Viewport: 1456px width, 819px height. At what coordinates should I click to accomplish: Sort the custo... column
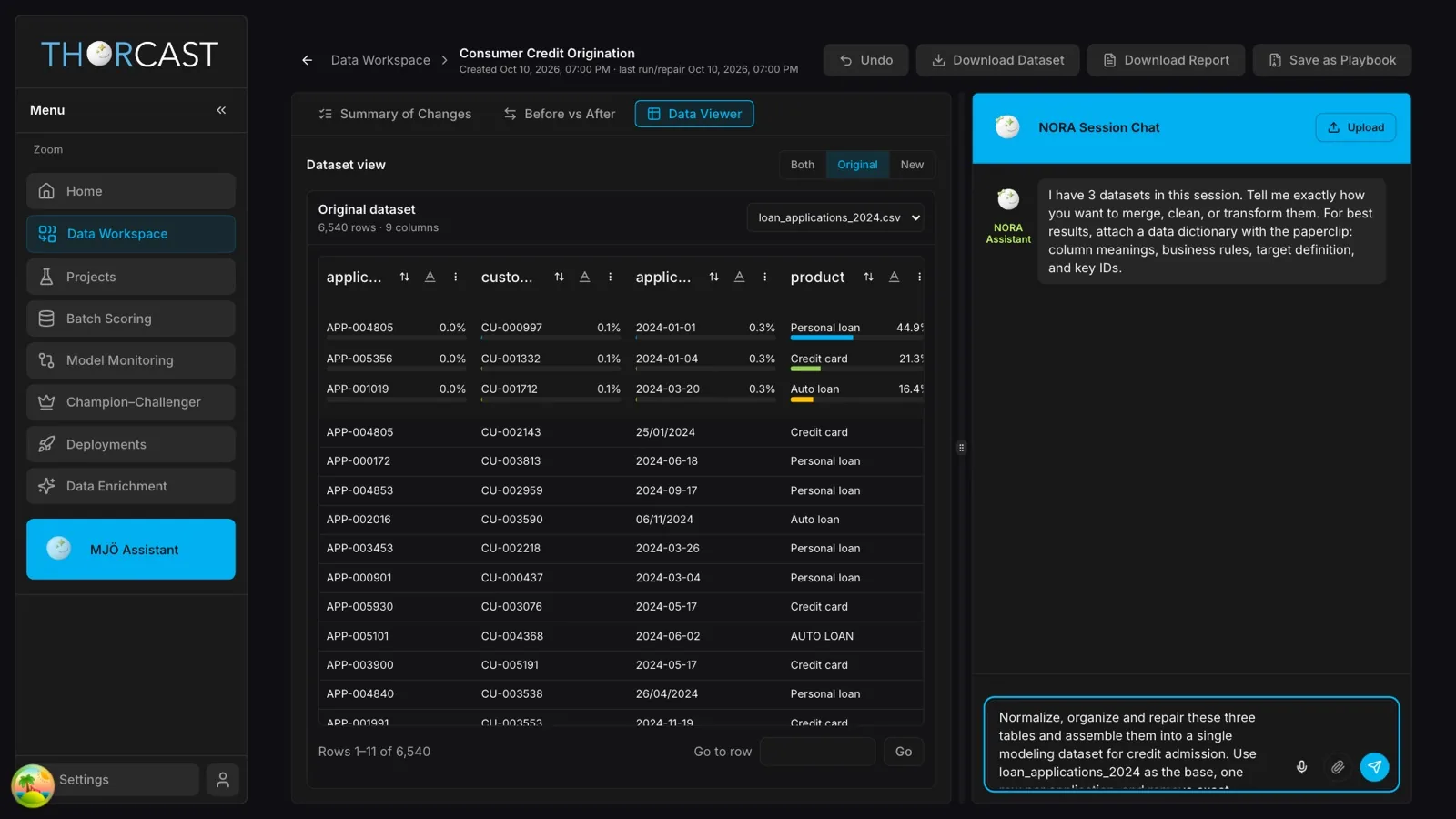(x=559, y=277)
